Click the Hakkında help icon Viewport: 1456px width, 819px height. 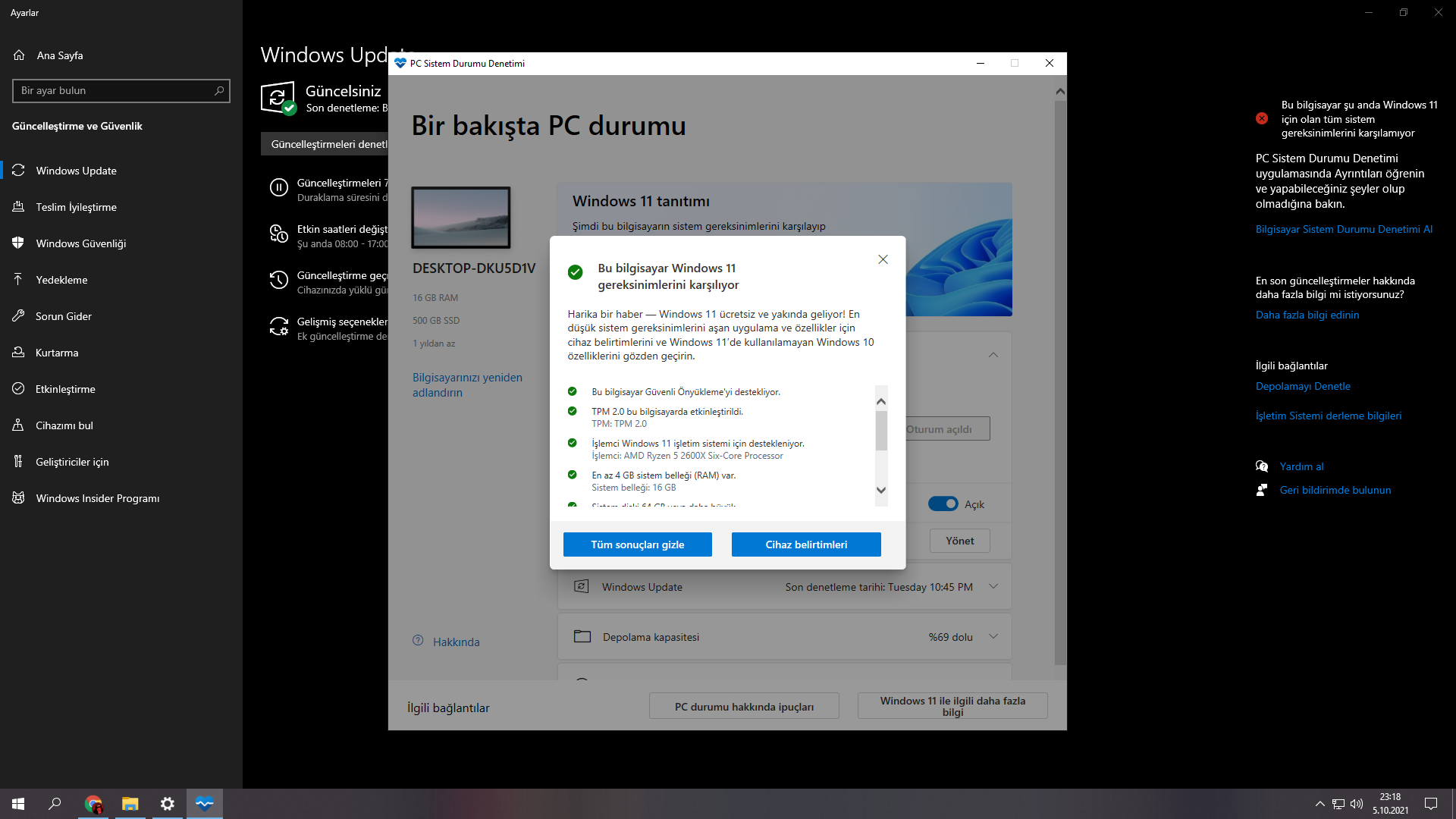418,641
